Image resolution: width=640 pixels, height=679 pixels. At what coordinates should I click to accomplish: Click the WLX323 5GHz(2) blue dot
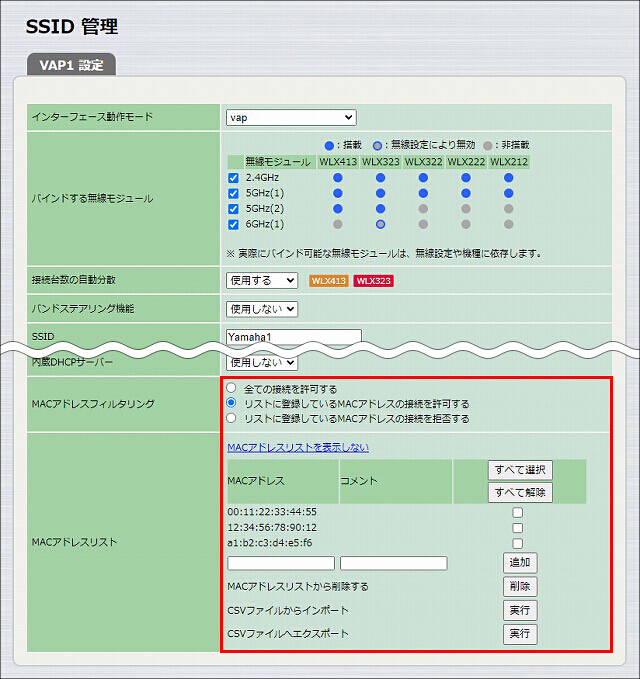(380, 209)
